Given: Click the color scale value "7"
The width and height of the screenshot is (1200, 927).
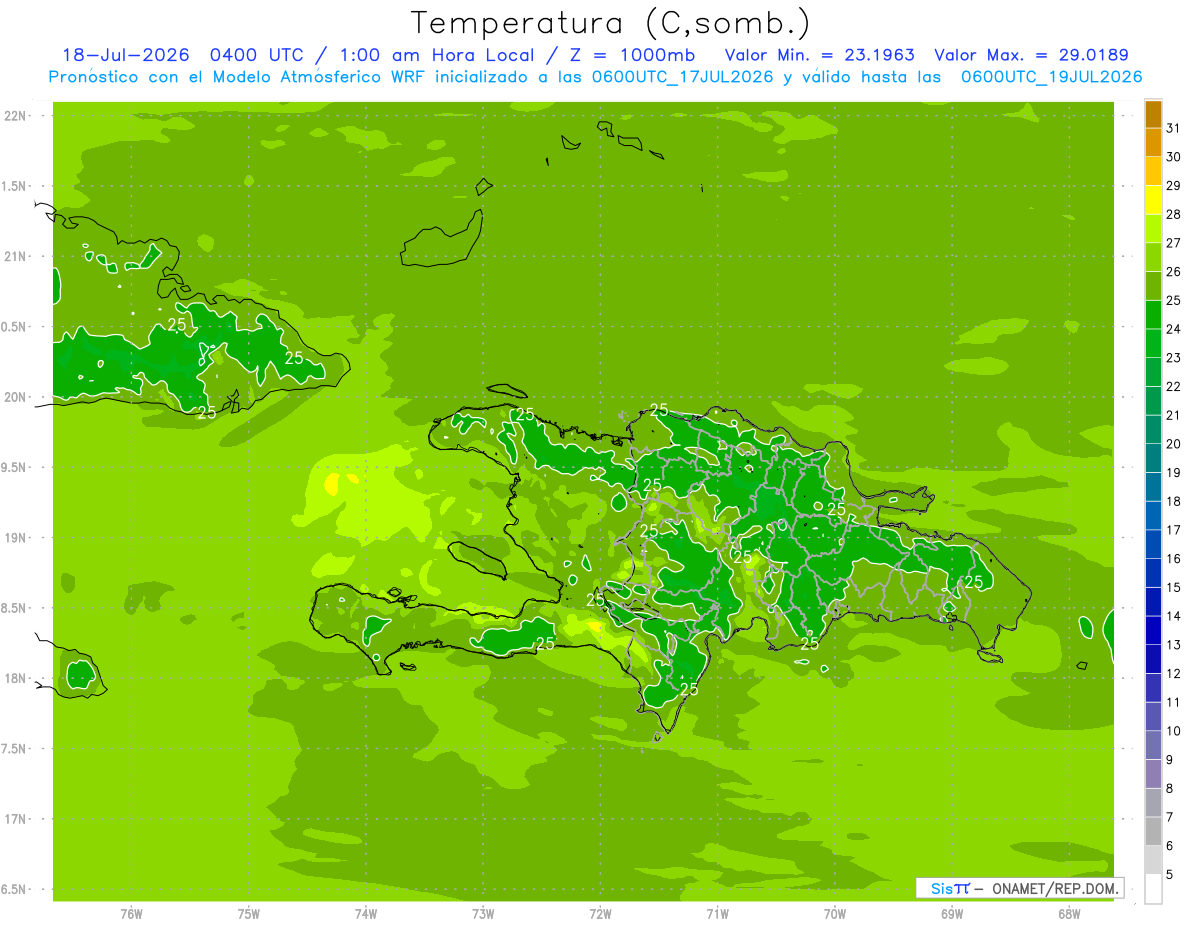Looking at the screenshot, I should point(1170,817).
